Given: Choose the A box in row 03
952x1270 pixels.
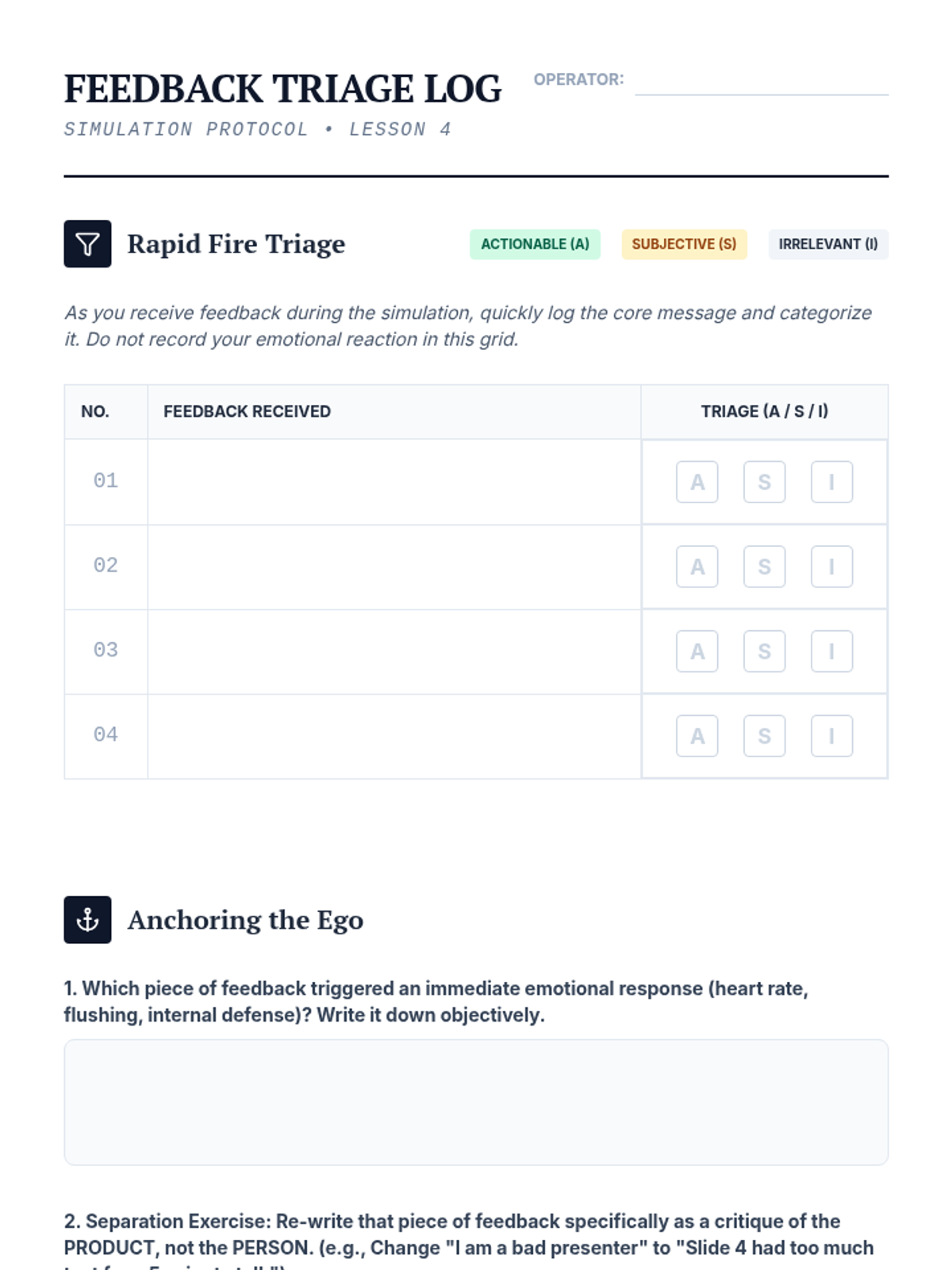Looking at the screenshot, I should pos(697,651).
